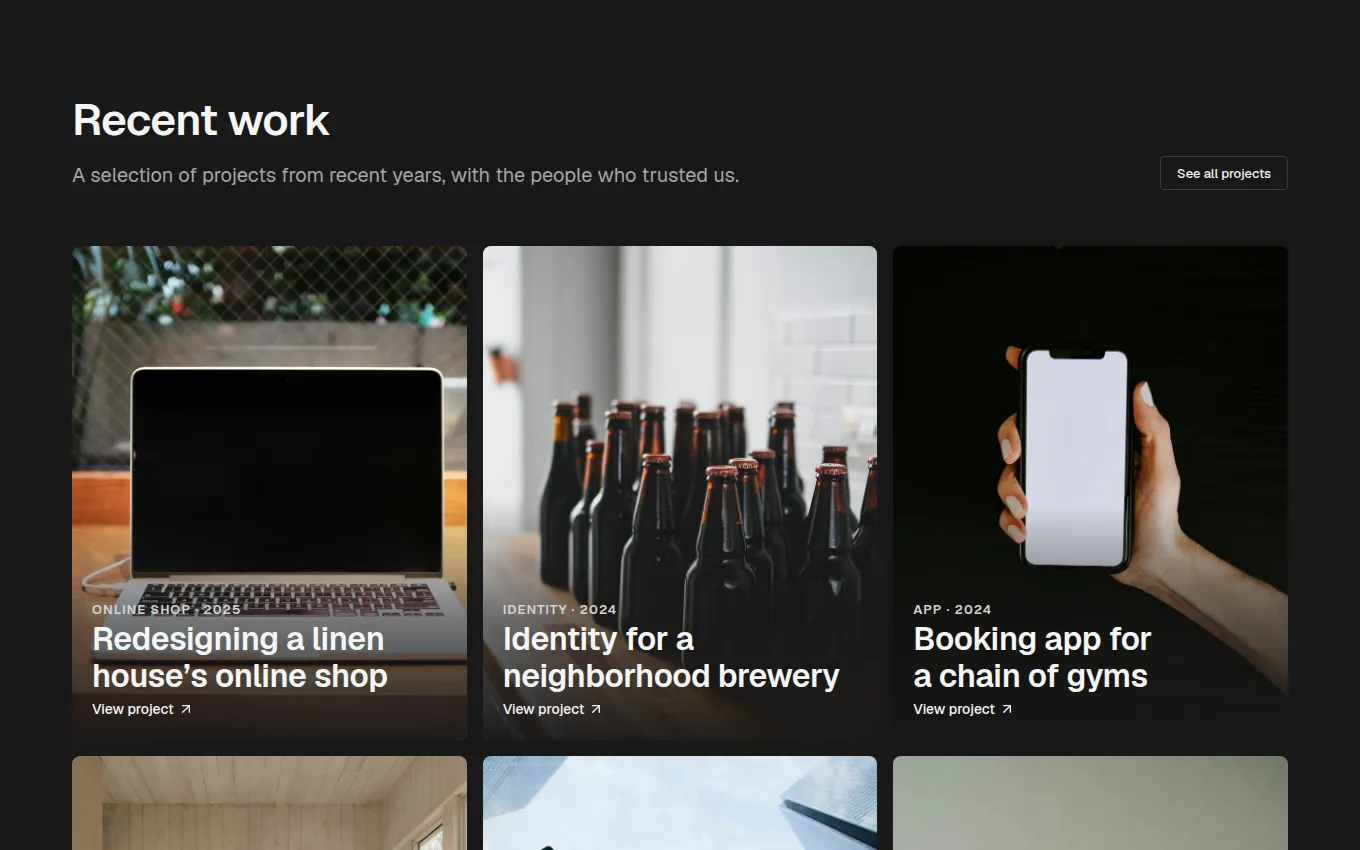The height and width of the screenshot is (850, 1360).
Task: Open View project link for neighborhood brewery
Action: pos(552,709)
